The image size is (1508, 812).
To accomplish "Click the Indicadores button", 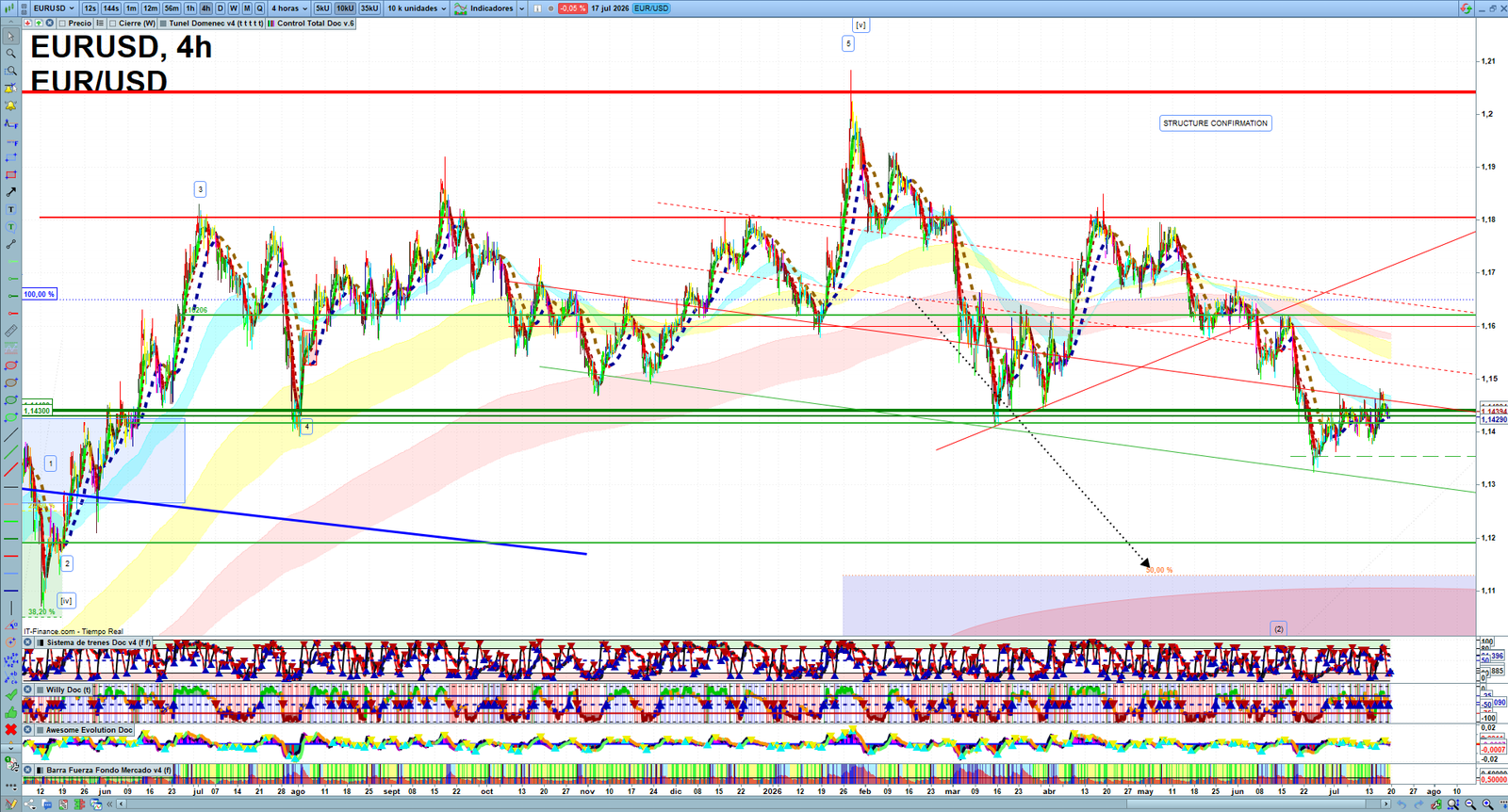I will 484,8.
